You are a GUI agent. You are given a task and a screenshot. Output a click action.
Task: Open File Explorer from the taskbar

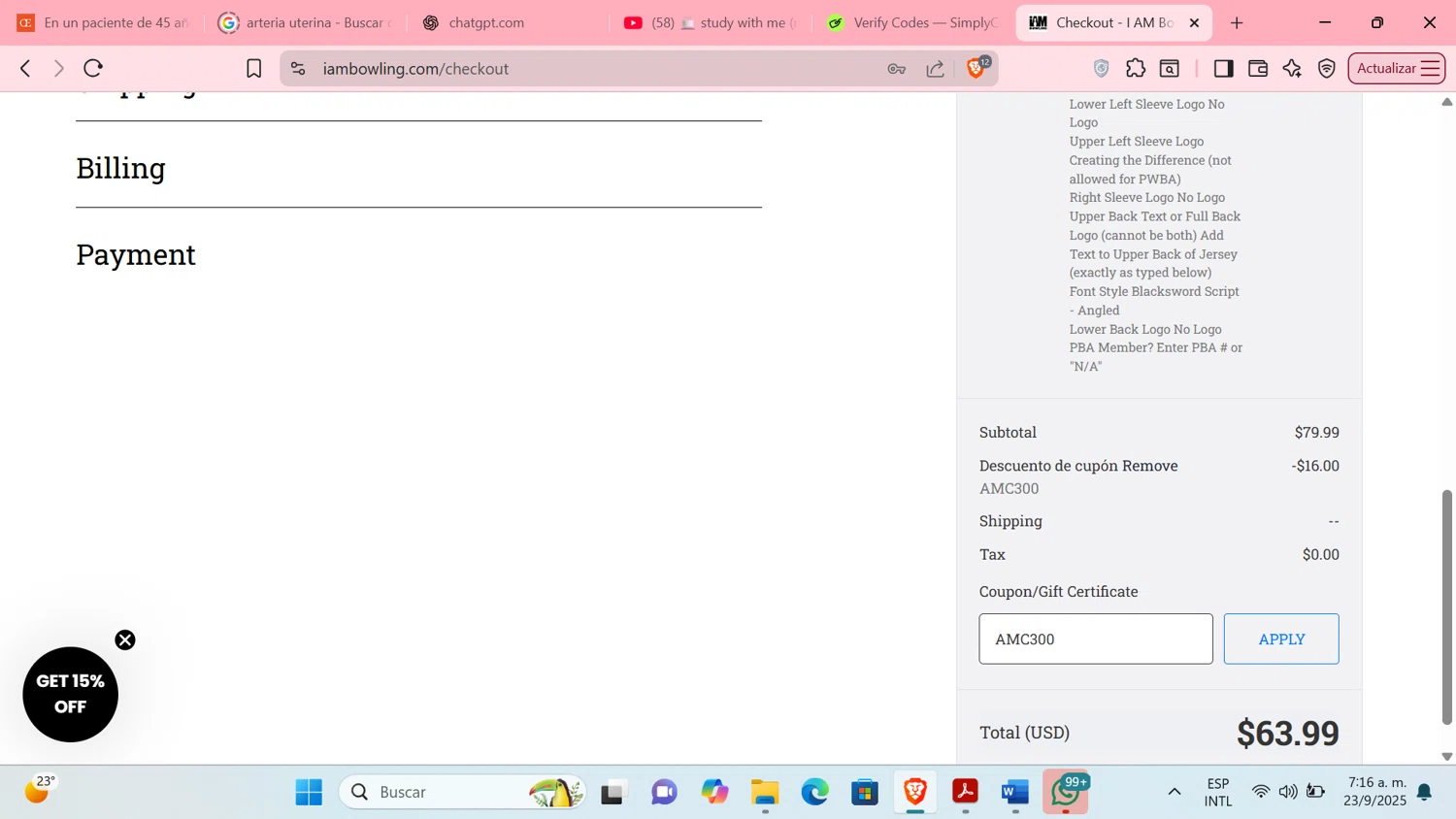coord(765,792)
